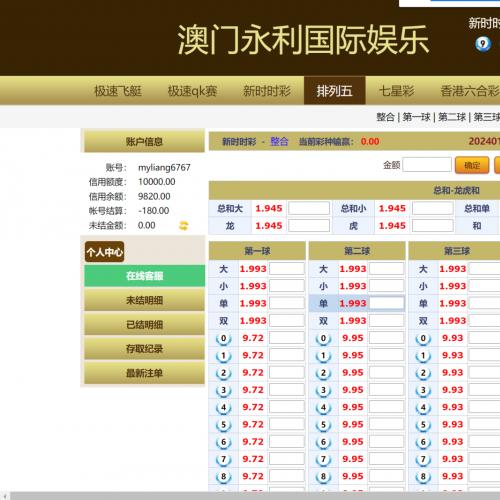This screenshot has height=500, width=500.
Task: Click the blue 整合 link in the status bar
Action: (279, 141)
